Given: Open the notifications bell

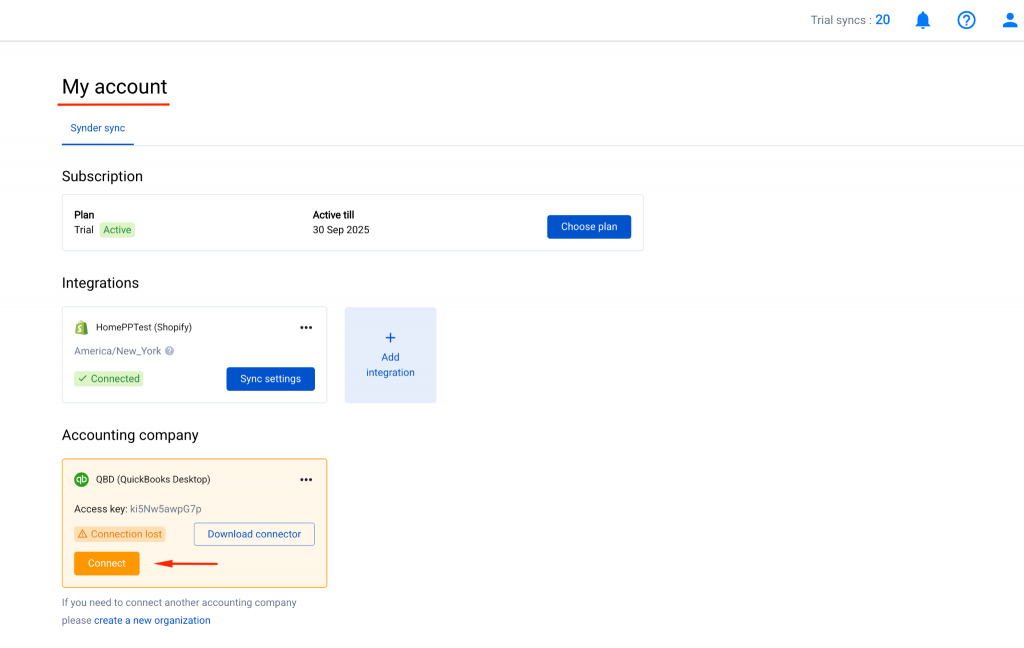Looking at the screenshot, I should (x=922, y=20).
